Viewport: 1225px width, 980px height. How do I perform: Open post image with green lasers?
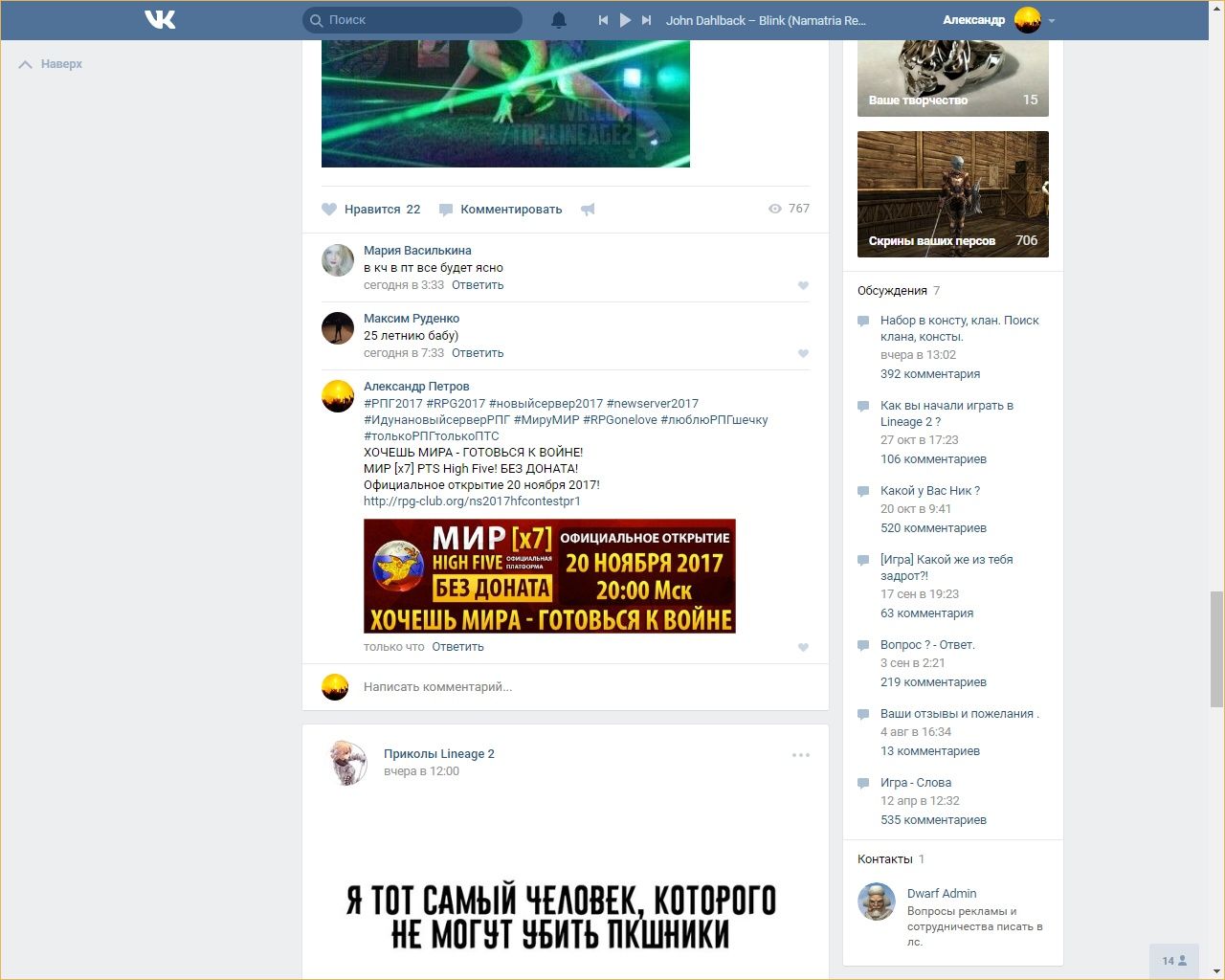(505, 103)
